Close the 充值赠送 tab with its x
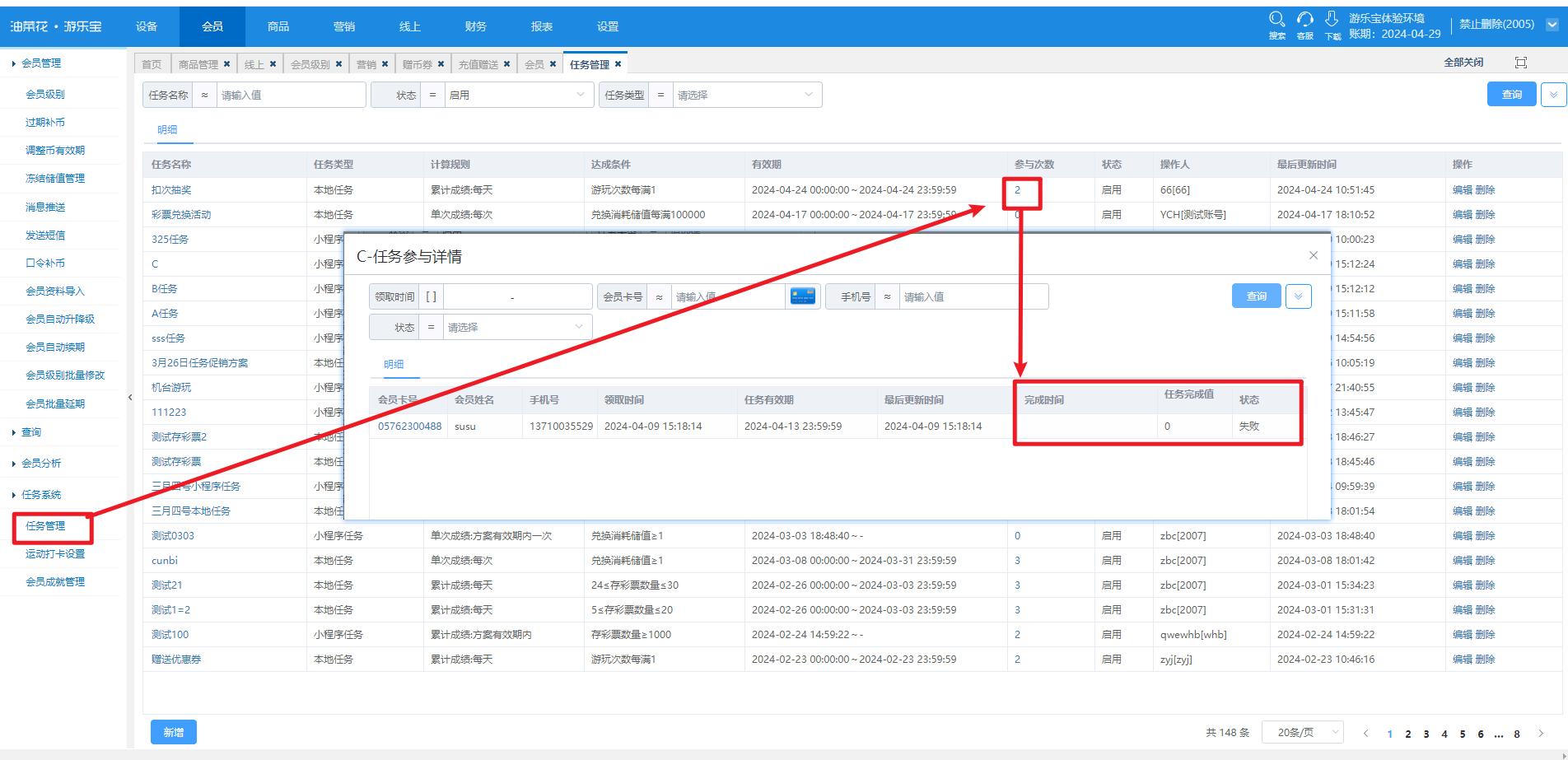Screen dimensions: 1568x760 [x=506, y=64]
